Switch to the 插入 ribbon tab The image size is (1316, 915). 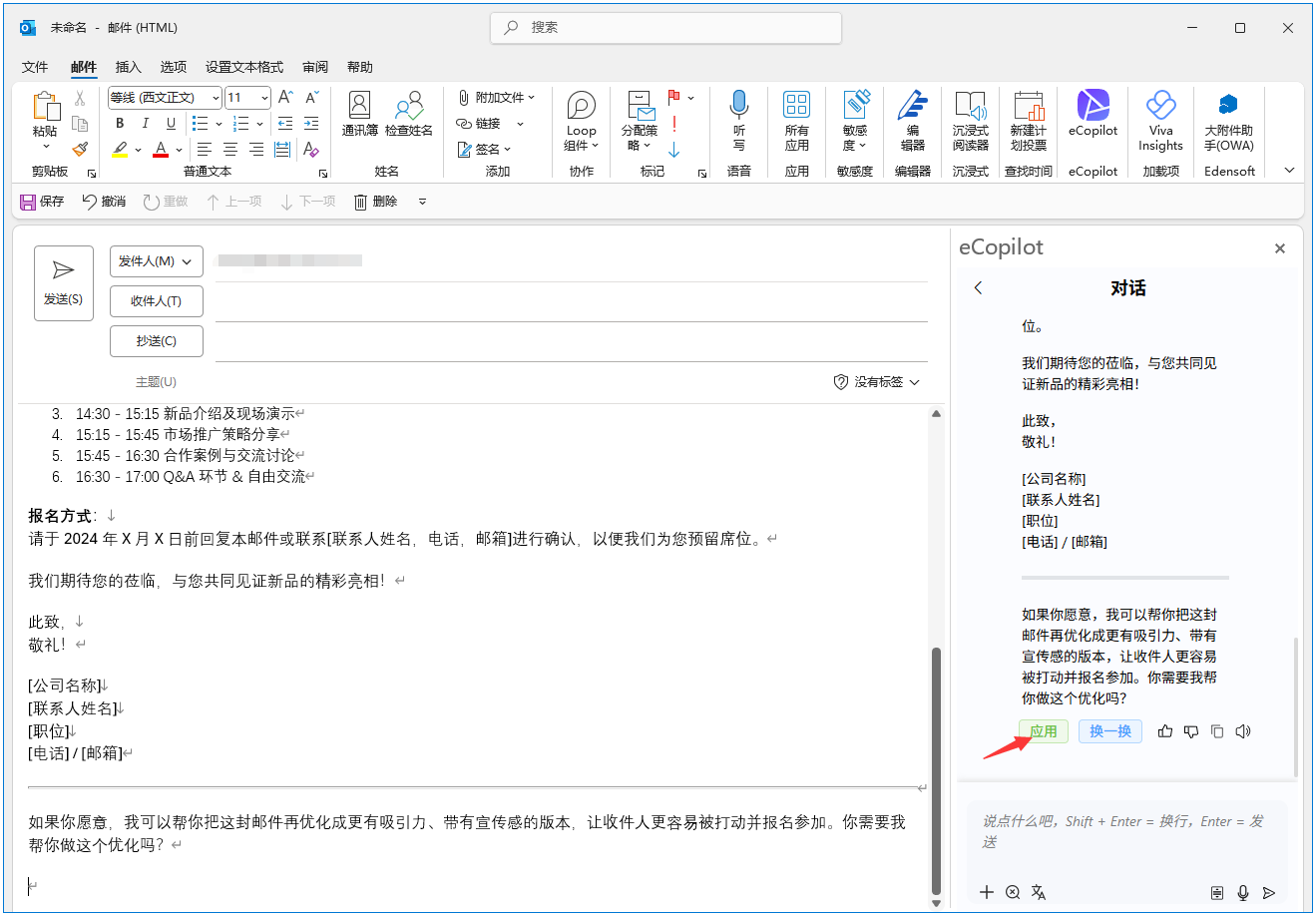[129, 67]
